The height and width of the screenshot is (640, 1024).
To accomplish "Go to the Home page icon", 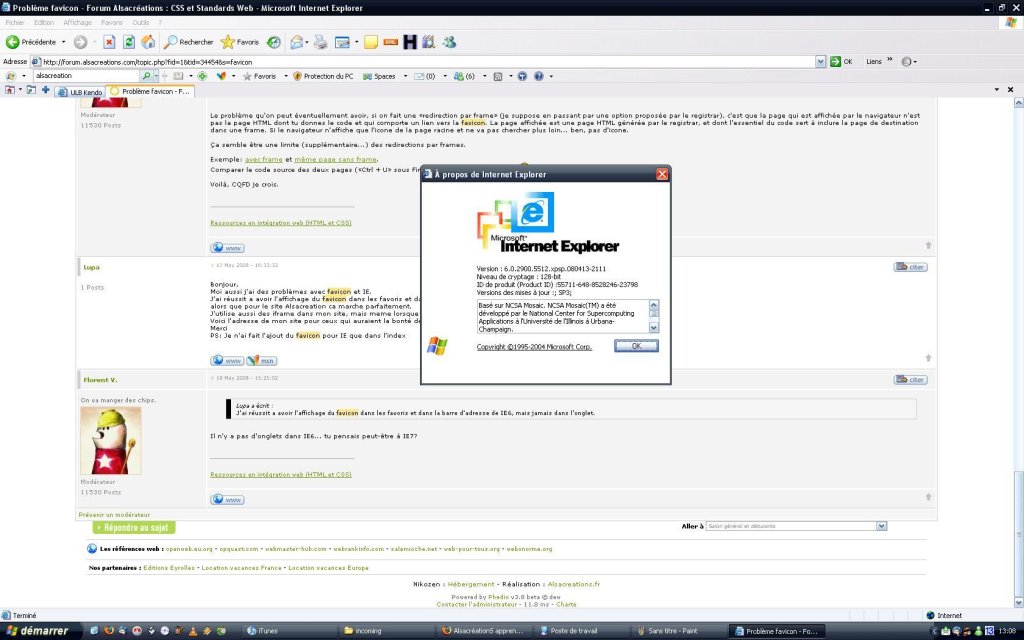I will coord(148,42).
